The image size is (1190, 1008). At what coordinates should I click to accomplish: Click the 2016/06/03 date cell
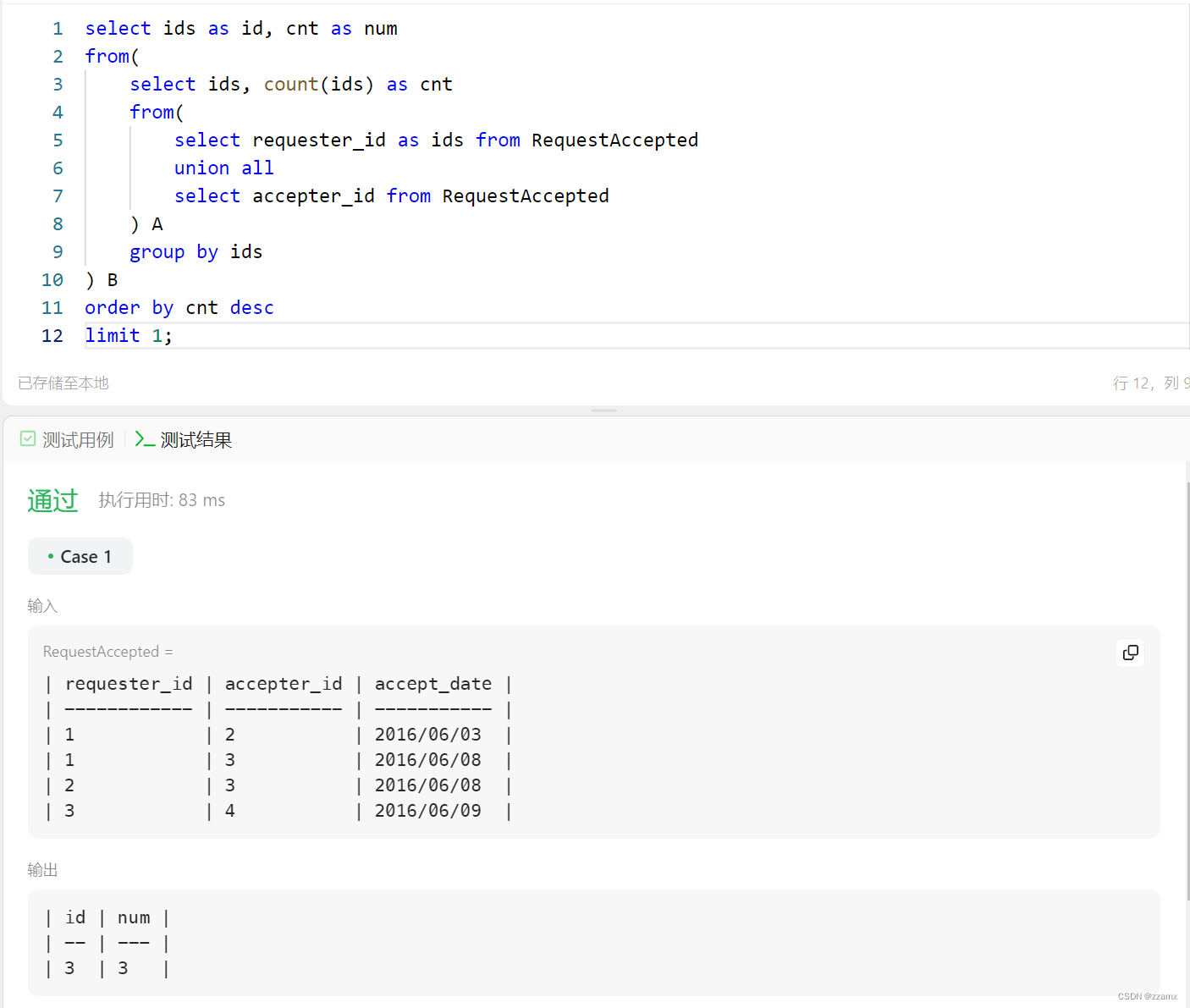tap(428, 734)
